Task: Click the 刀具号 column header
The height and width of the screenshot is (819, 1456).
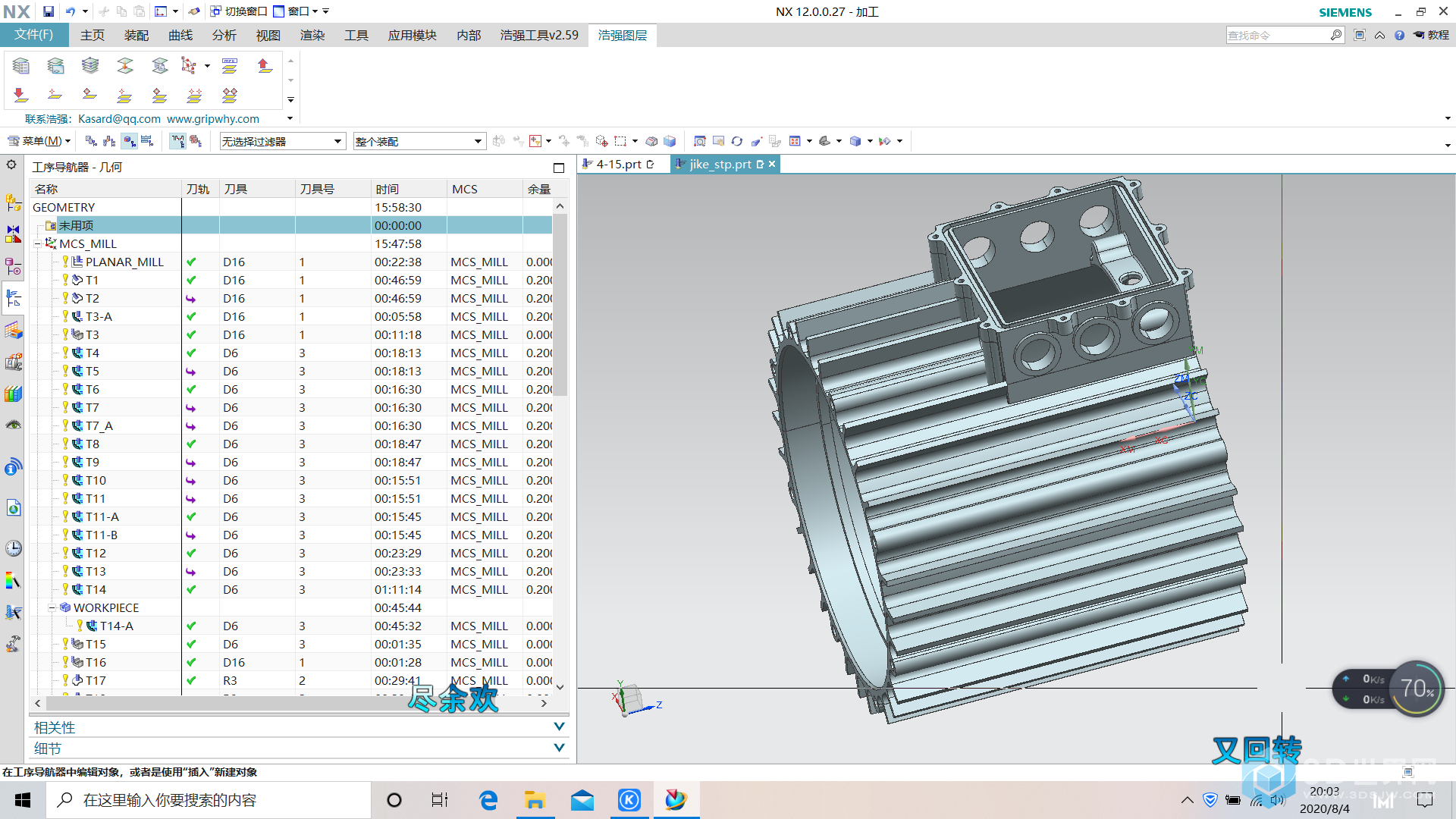Action: (x=333, y=189)
